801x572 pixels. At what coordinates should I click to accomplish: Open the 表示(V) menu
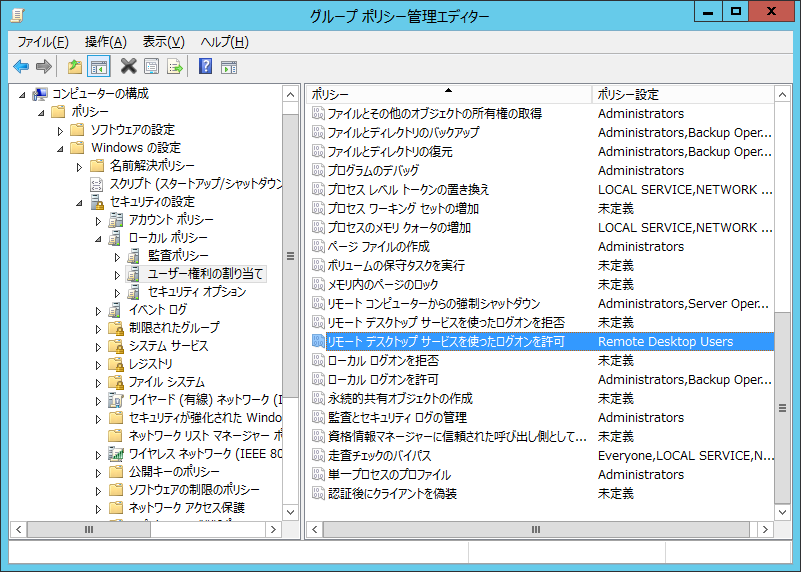(x=163, y=42)
